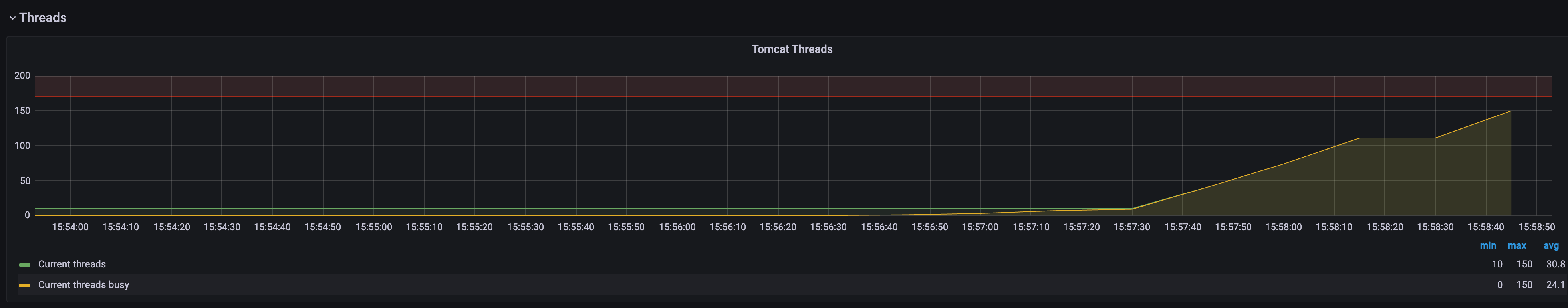Click the 15:56:00 time axis label

pos(677,227)
